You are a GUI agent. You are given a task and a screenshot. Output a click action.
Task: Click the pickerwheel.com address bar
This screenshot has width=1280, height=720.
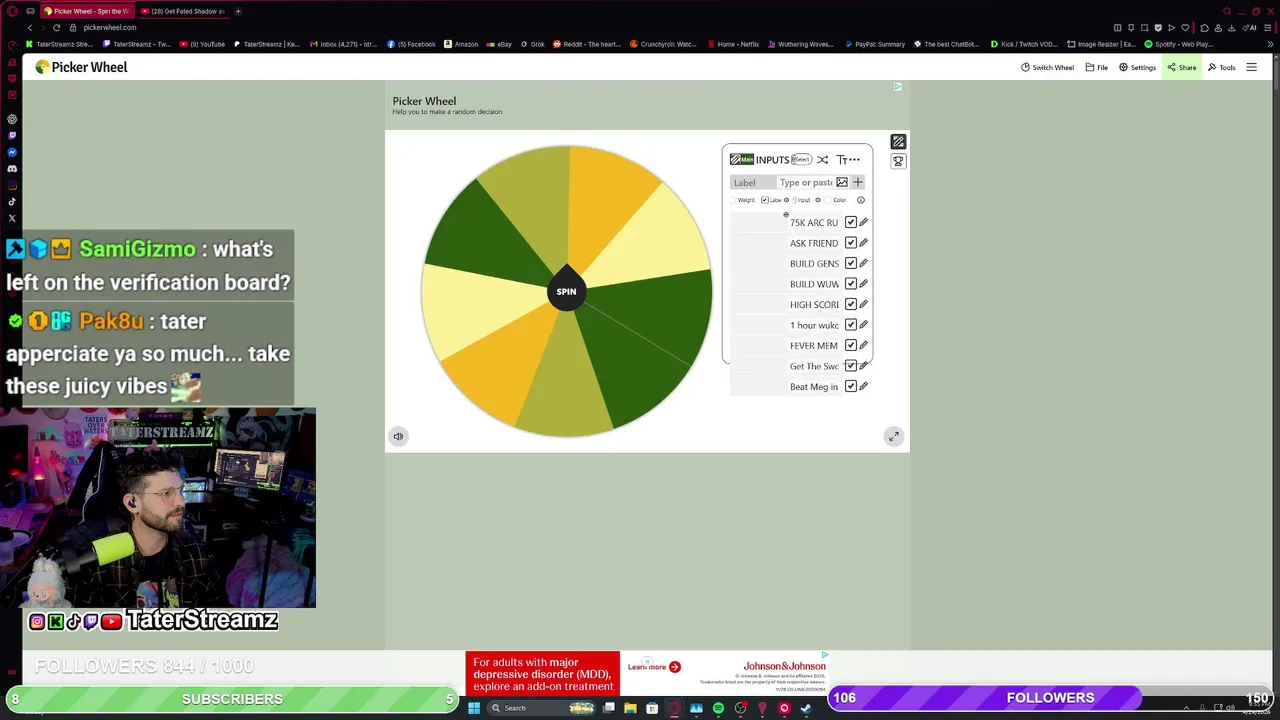[x=109, y=27]
